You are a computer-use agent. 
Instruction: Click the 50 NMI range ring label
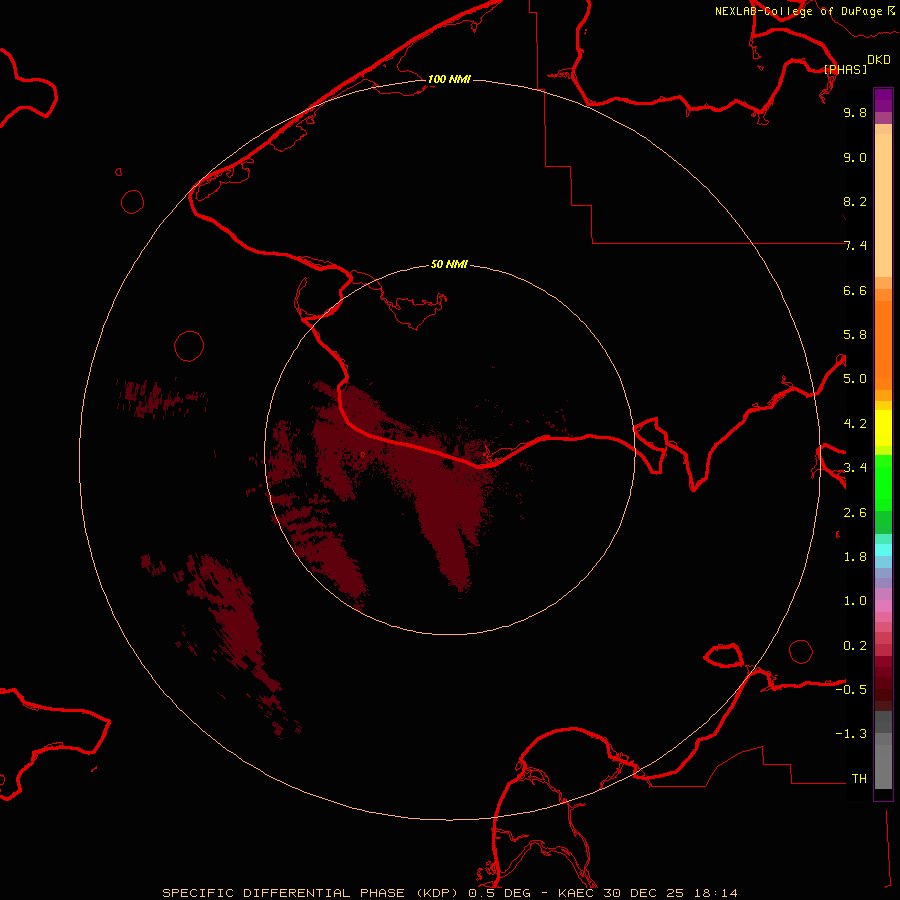449,264
